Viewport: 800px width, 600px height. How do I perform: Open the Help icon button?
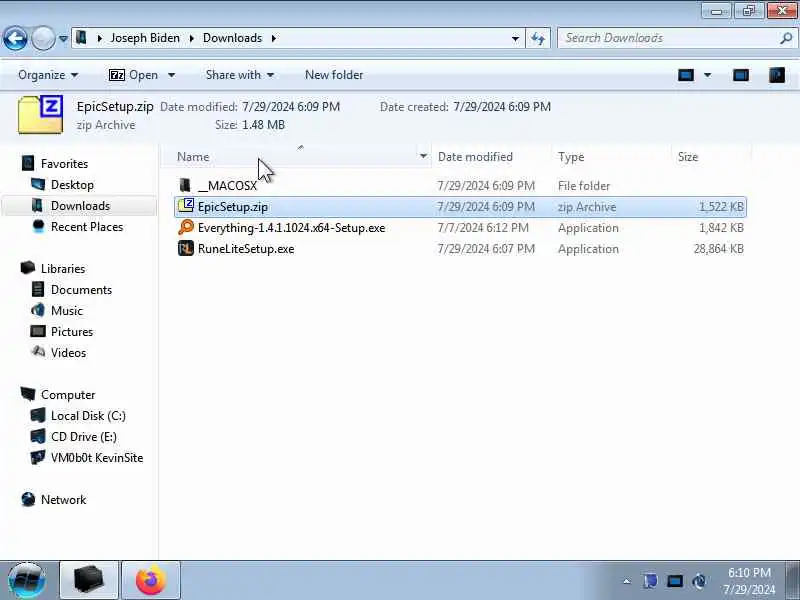pyautogui.click(x=777, y=76)
